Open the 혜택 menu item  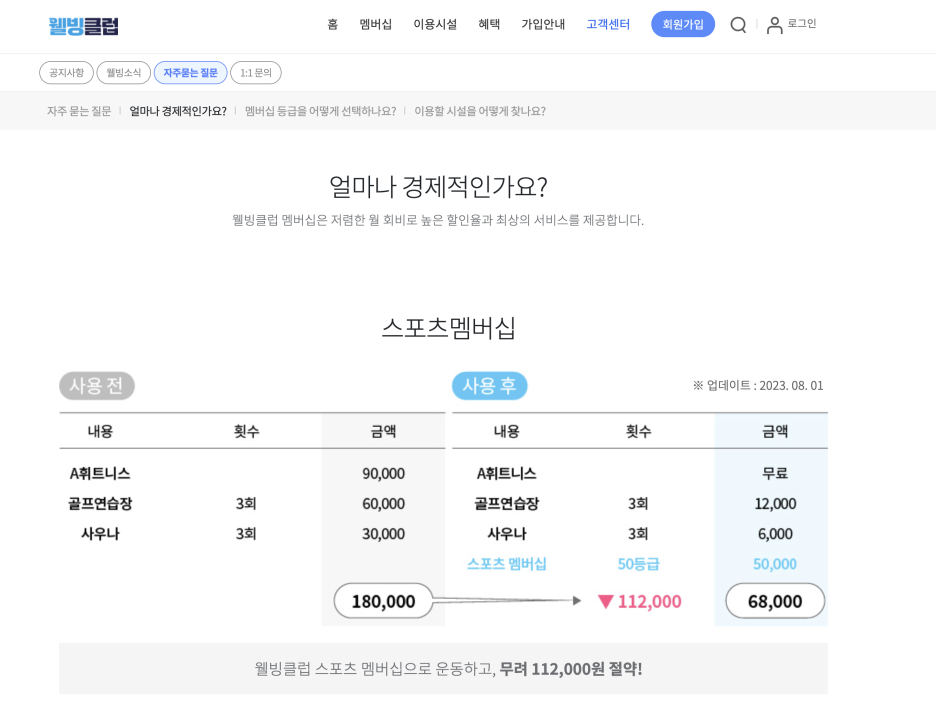489,25
